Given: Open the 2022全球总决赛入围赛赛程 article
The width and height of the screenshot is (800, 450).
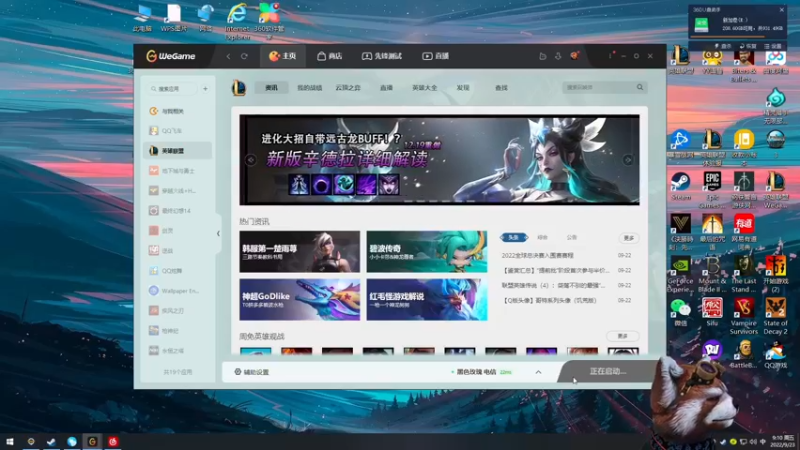Looking at the screenshot, I should [537, 255].
